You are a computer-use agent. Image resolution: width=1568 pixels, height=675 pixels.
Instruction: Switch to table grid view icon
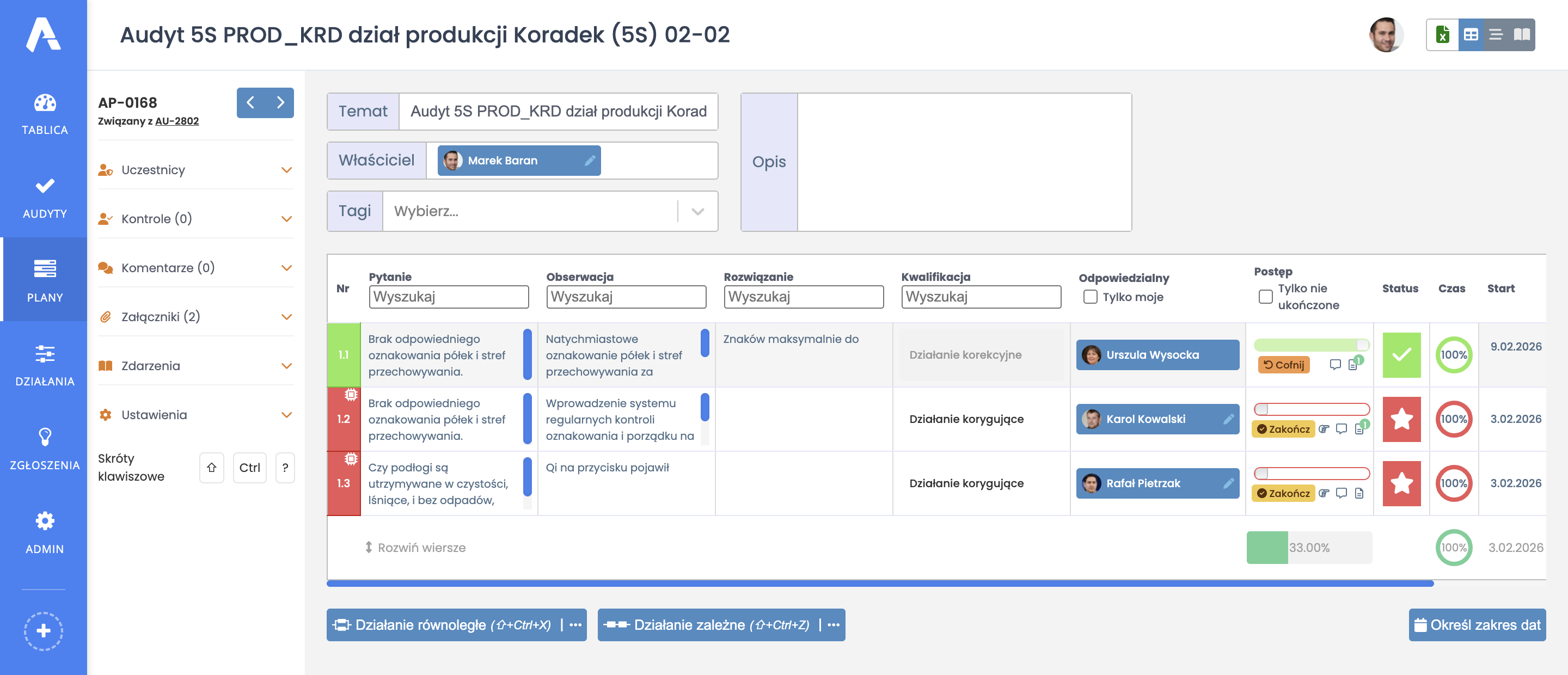[x=1471, y=35]
